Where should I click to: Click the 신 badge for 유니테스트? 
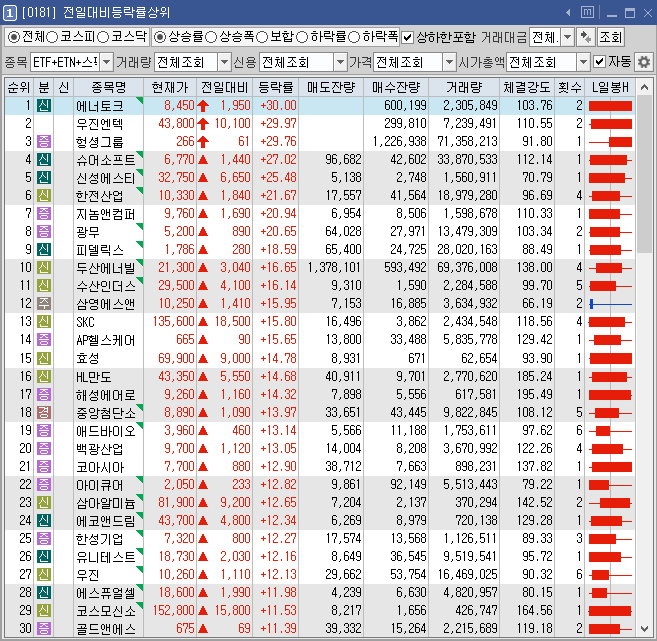pyautogui.click(x=44, y=556)
